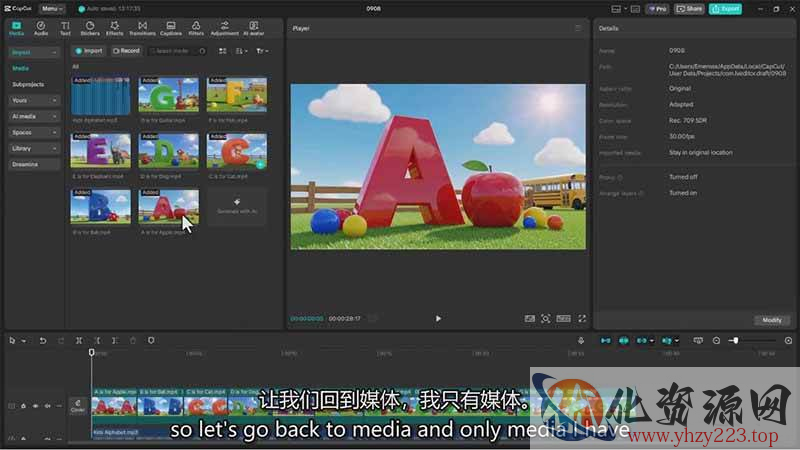Screen dimensions: 800x450
Task: Click the Split clip tool icon
Action: click(79, 341)
